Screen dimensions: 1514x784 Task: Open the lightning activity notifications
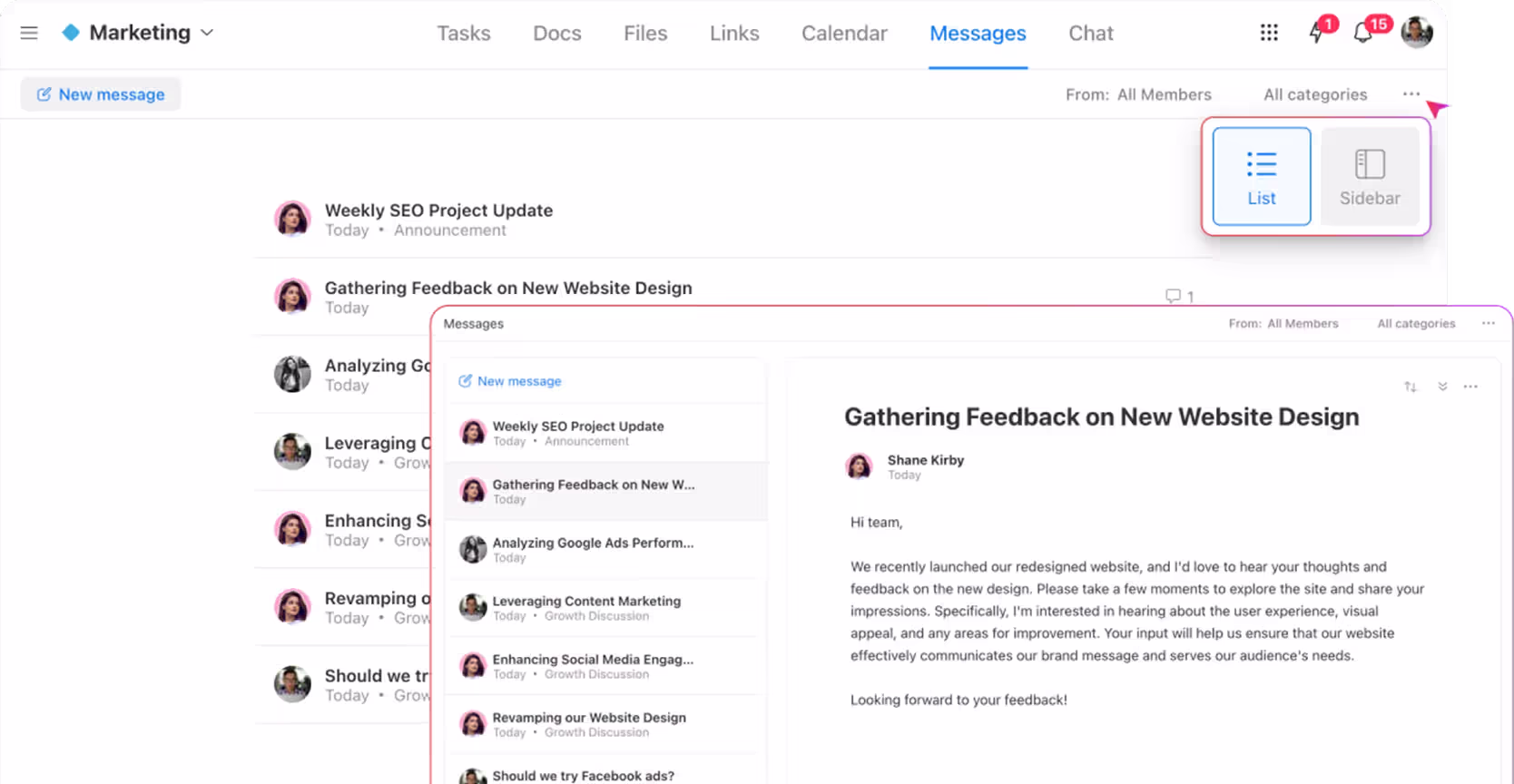1316,33
